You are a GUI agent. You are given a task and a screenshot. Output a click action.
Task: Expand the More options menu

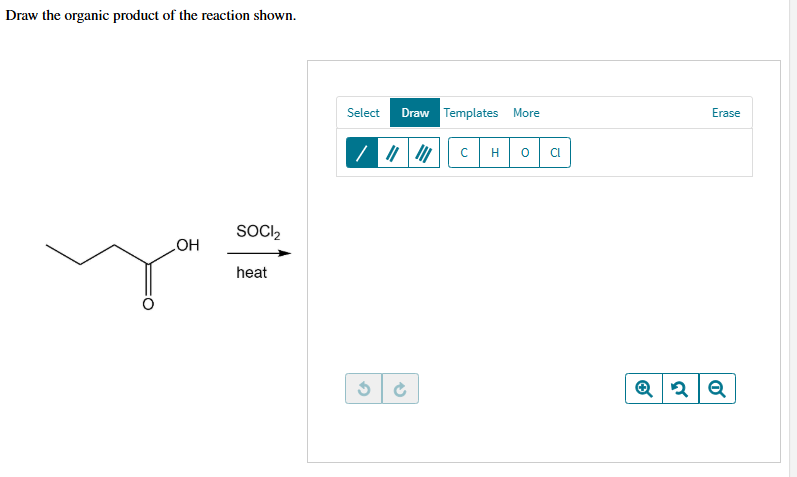pos(526,113)
